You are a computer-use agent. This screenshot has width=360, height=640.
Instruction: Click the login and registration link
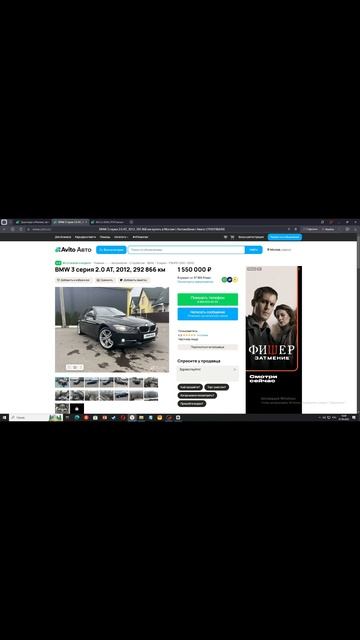click(251, 237)
